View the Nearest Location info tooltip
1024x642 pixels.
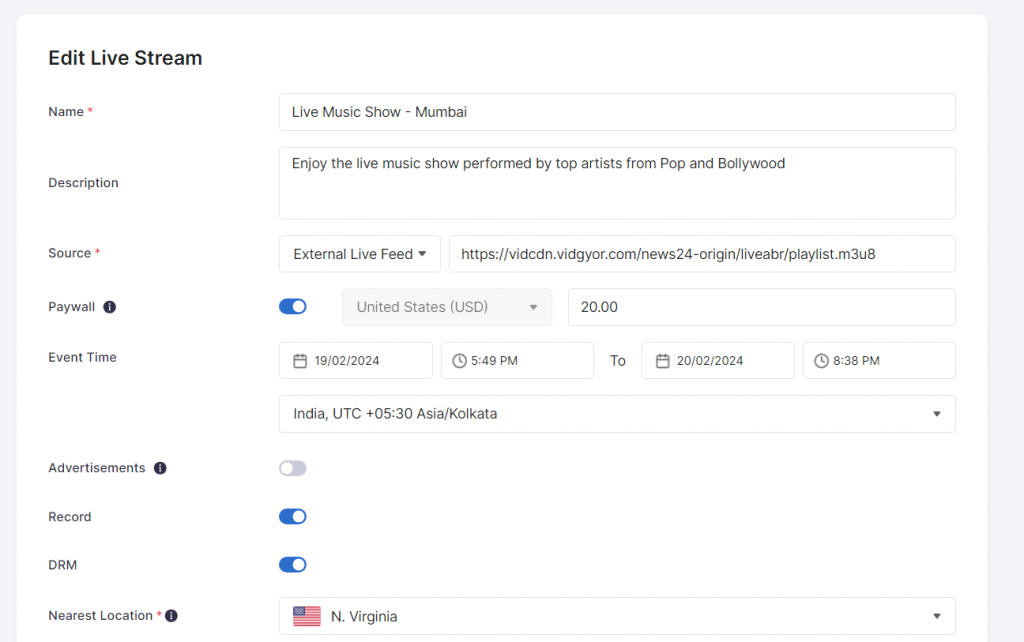click(x=171, y=615)
